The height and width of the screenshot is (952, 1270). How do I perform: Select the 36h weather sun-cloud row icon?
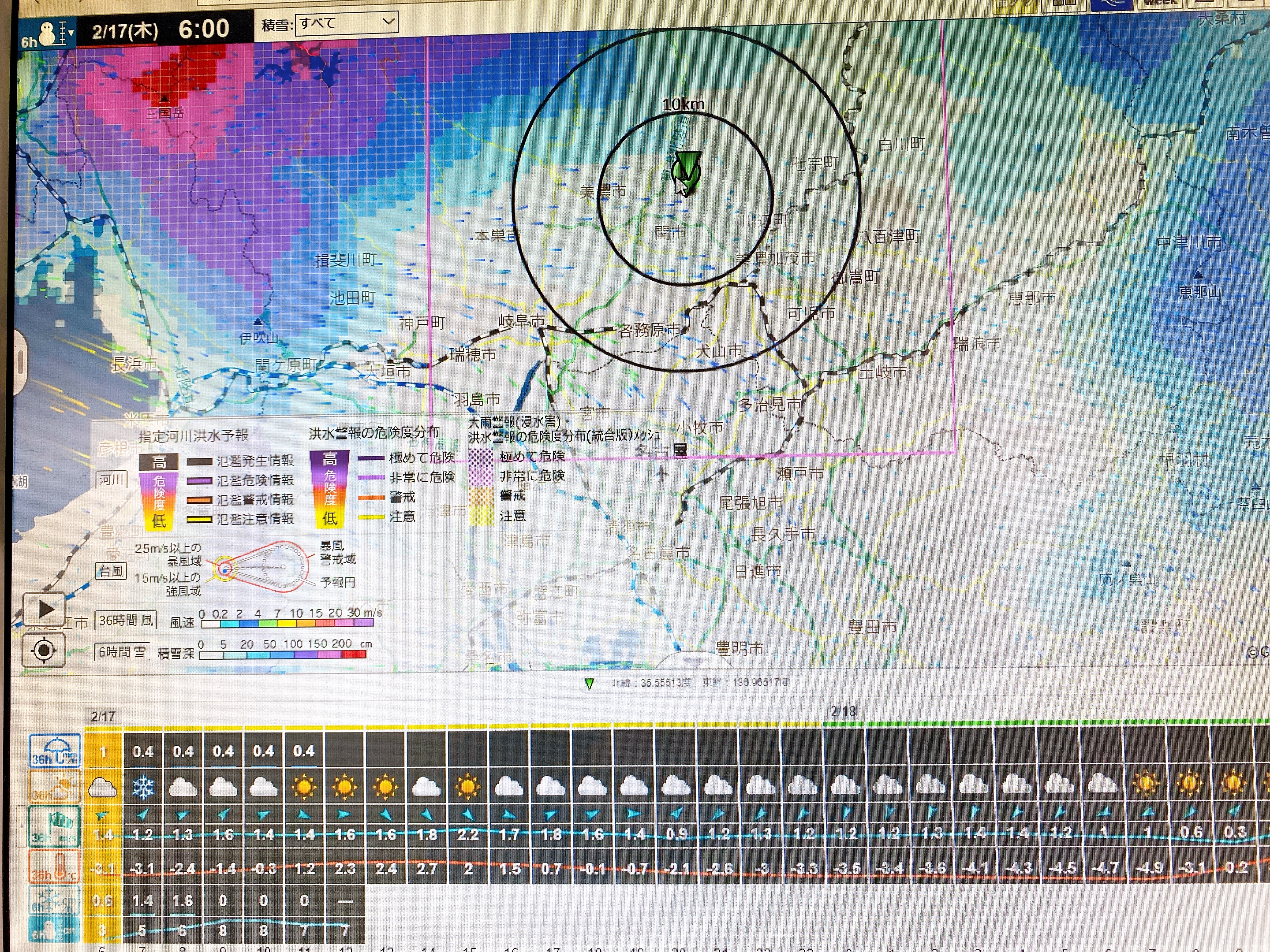tap(54, 787)
